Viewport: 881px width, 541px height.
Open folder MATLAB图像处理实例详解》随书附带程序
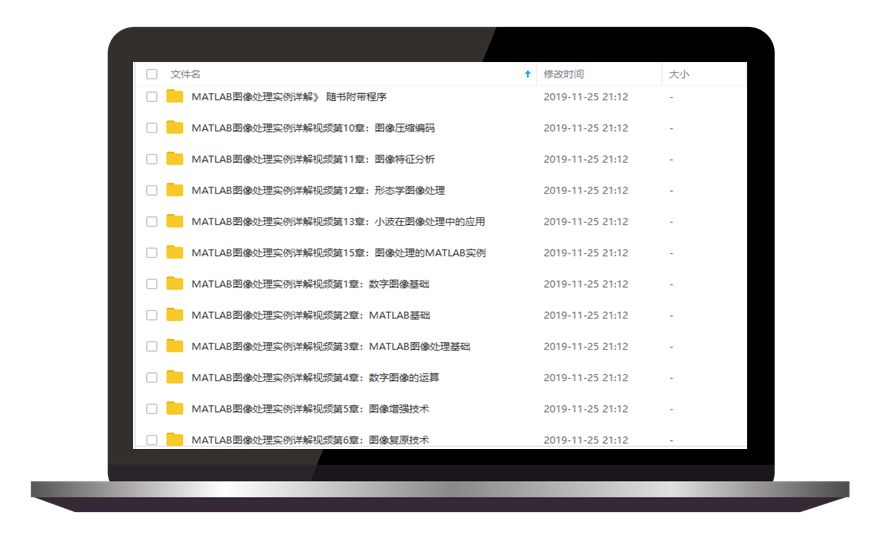tap(289, 97)
